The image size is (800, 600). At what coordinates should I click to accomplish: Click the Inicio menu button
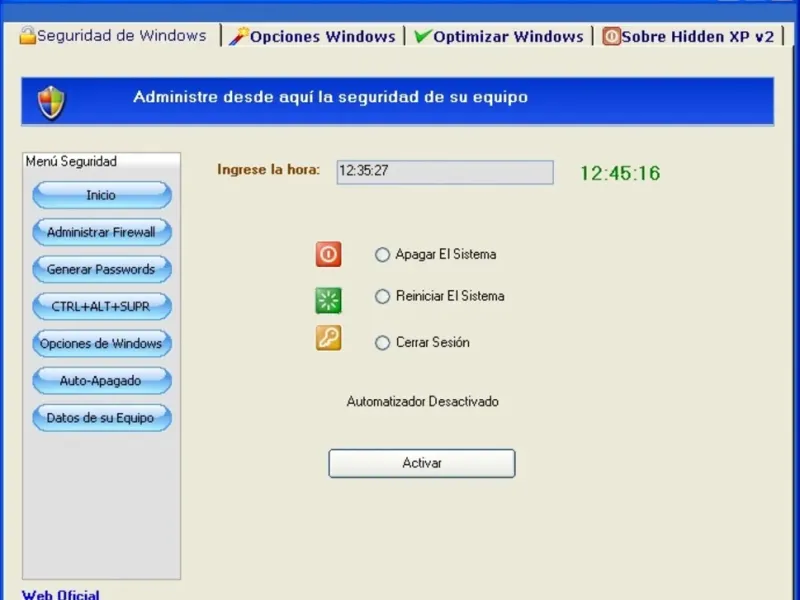point(102,195)
